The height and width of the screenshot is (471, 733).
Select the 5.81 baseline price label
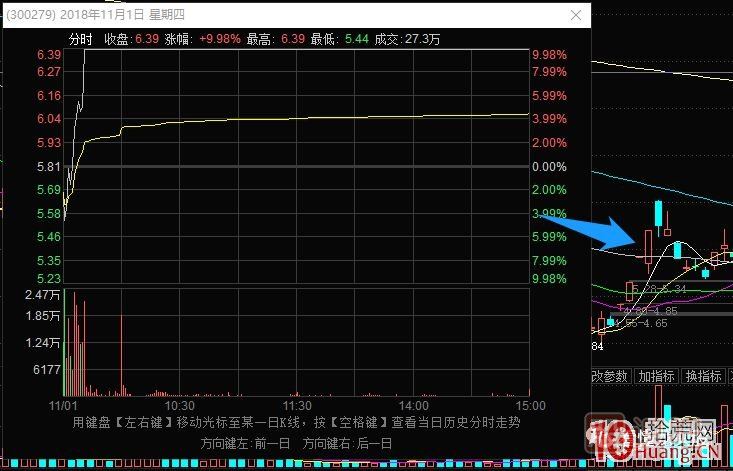tap(49, 167)
